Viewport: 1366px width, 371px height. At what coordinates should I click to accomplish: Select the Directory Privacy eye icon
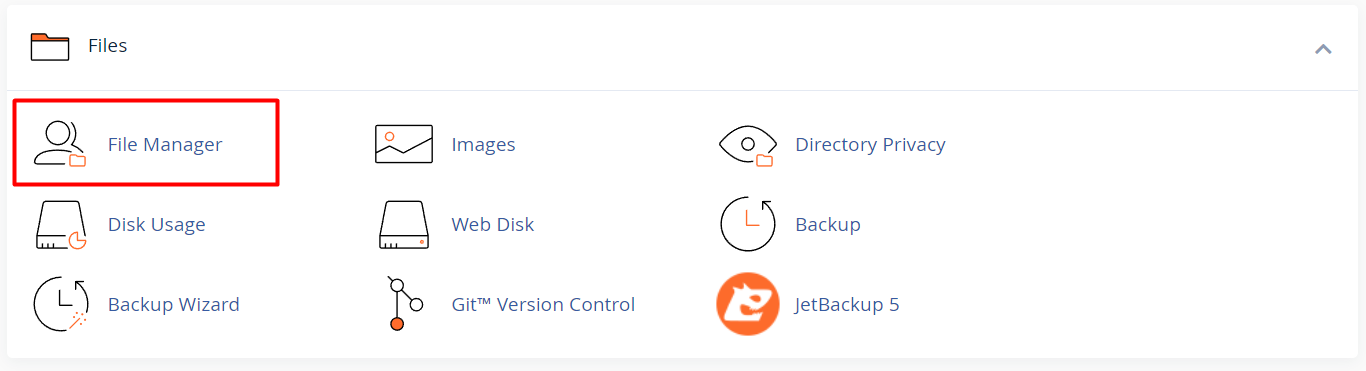click(x=748, y=144)
